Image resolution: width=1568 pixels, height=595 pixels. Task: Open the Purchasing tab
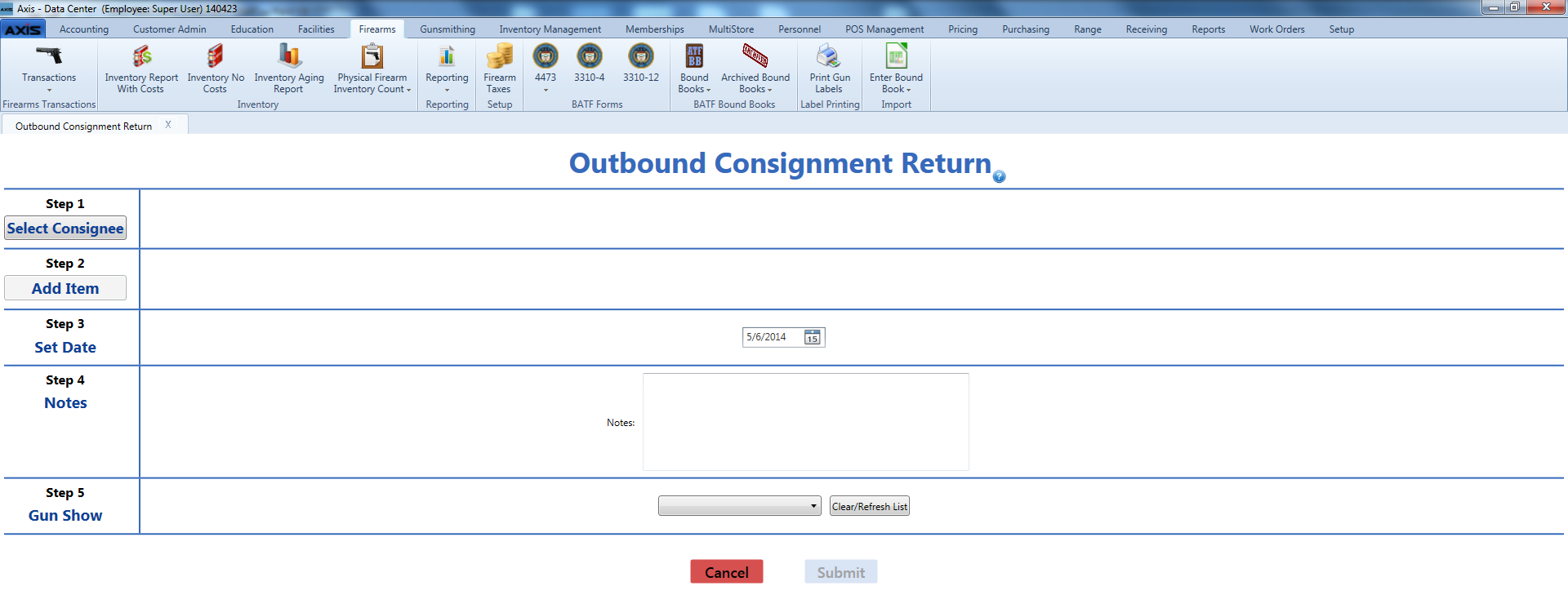[1026, 29]
